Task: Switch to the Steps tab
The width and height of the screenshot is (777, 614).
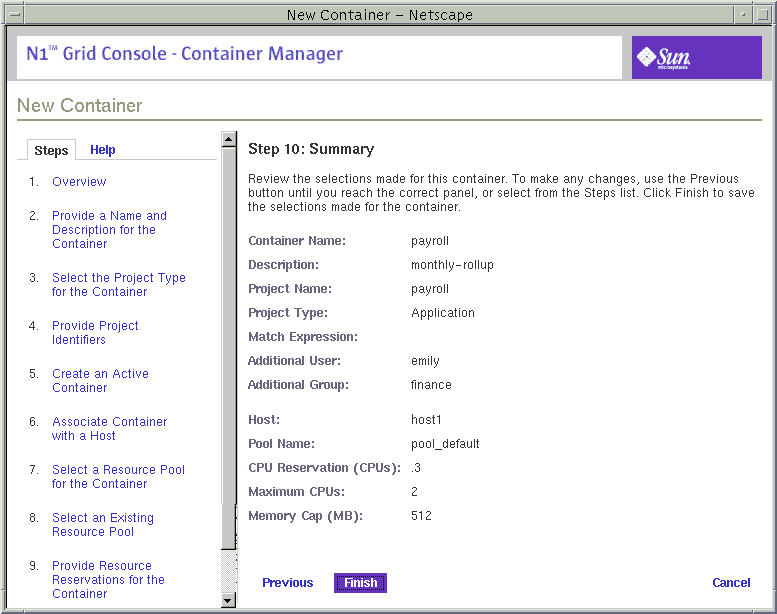Action: point(51,150)
